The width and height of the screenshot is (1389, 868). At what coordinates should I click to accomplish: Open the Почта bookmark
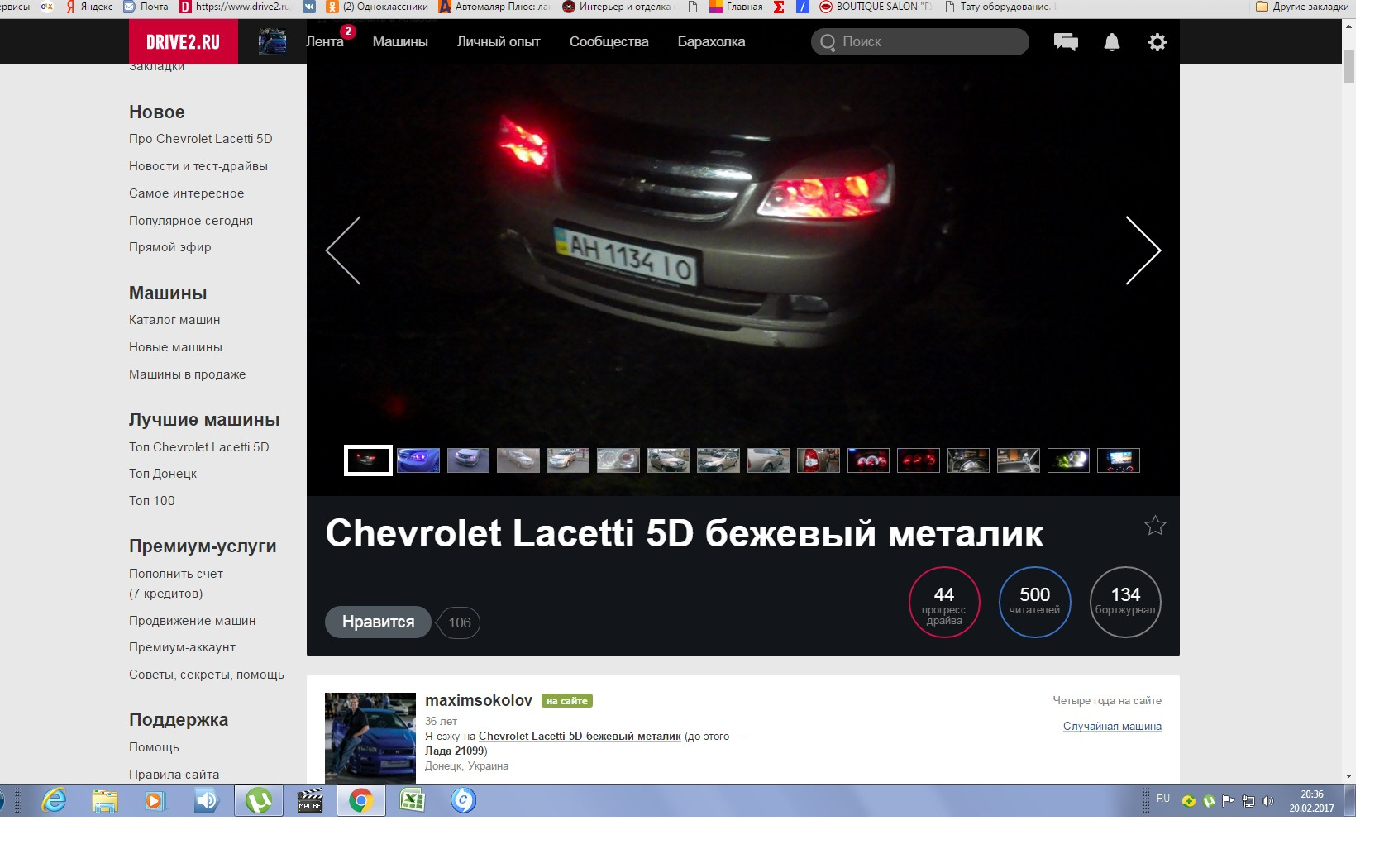pos(146,7)
